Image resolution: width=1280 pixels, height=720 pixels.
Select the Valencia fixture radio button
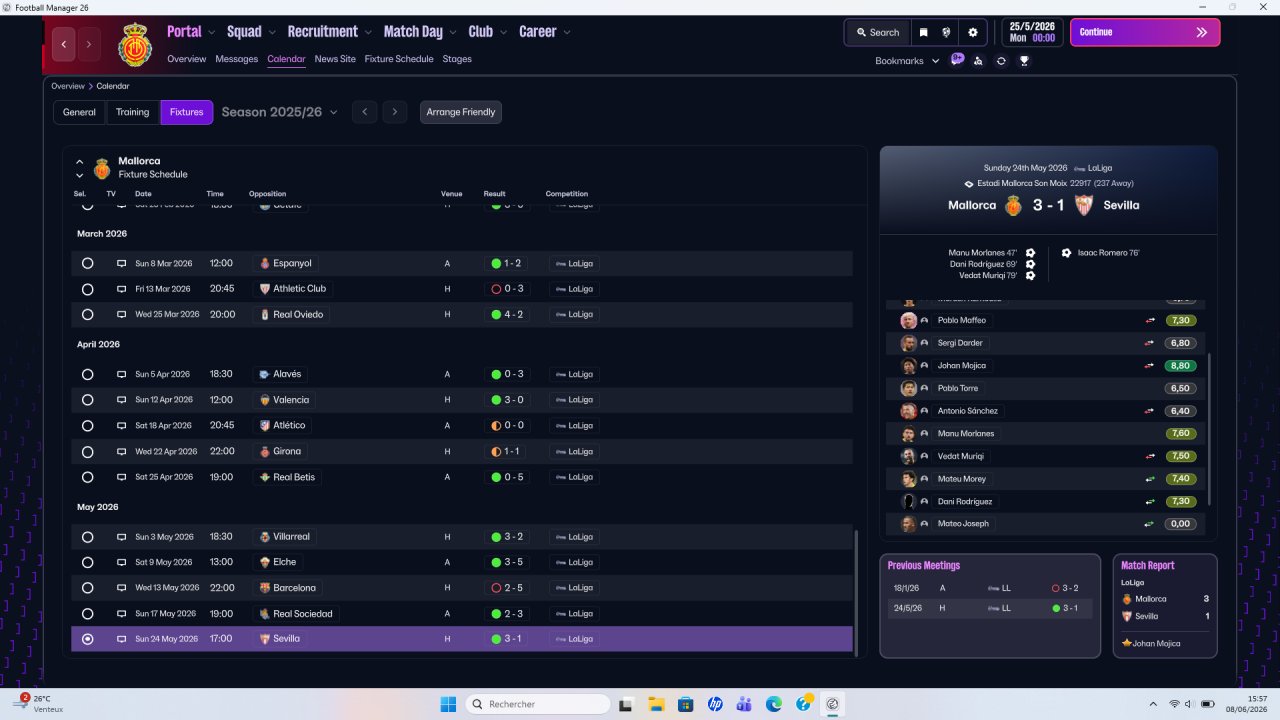pos(88,400)
